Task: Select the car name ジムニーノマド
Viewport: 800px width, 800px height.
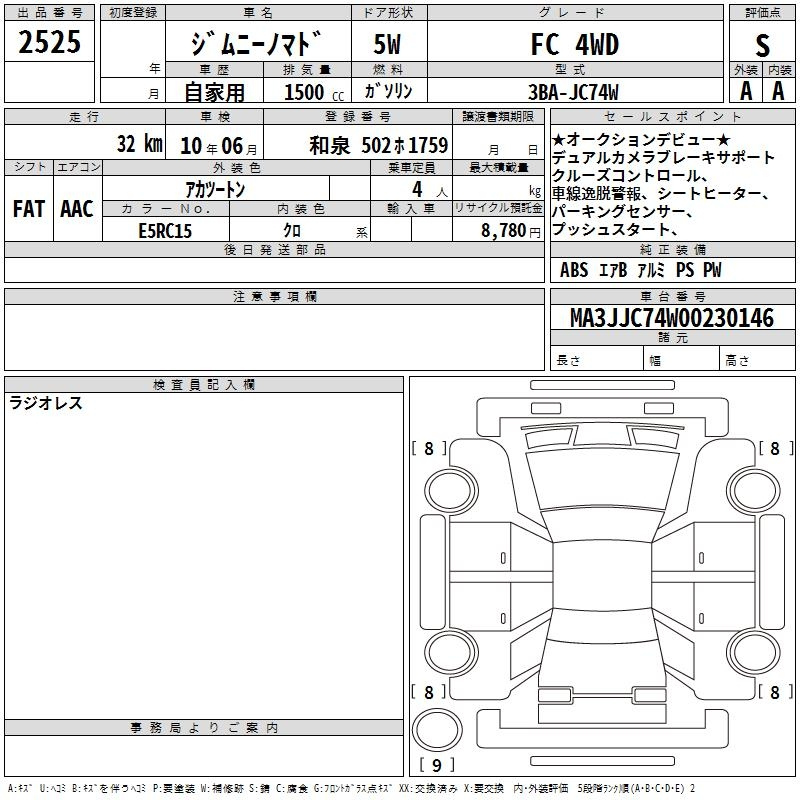Action: click(x=257, y=44)
